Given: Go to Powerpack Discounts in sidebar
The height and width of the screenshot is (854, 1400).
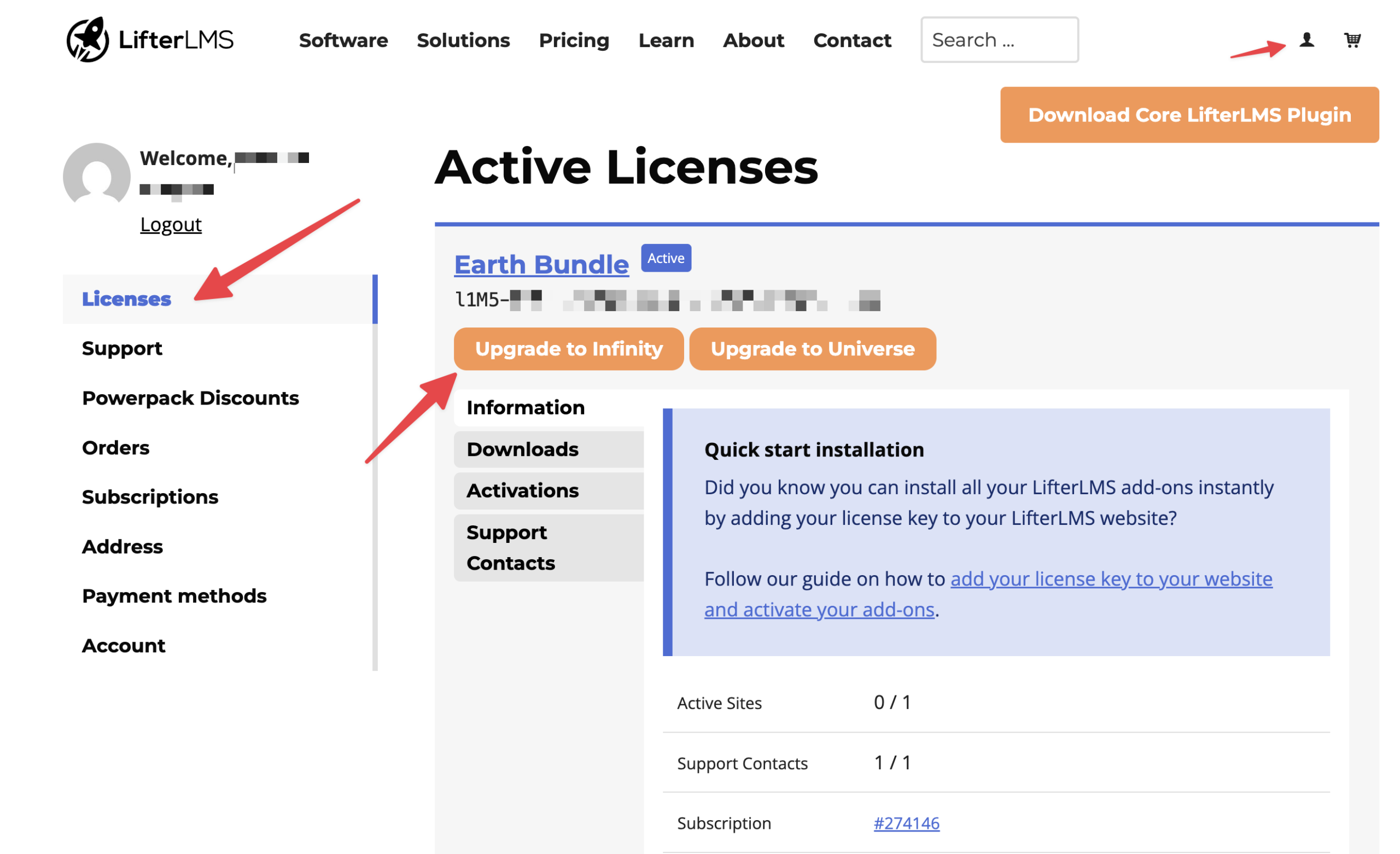Looking at the screenshot, I should [x=190, y=397].
